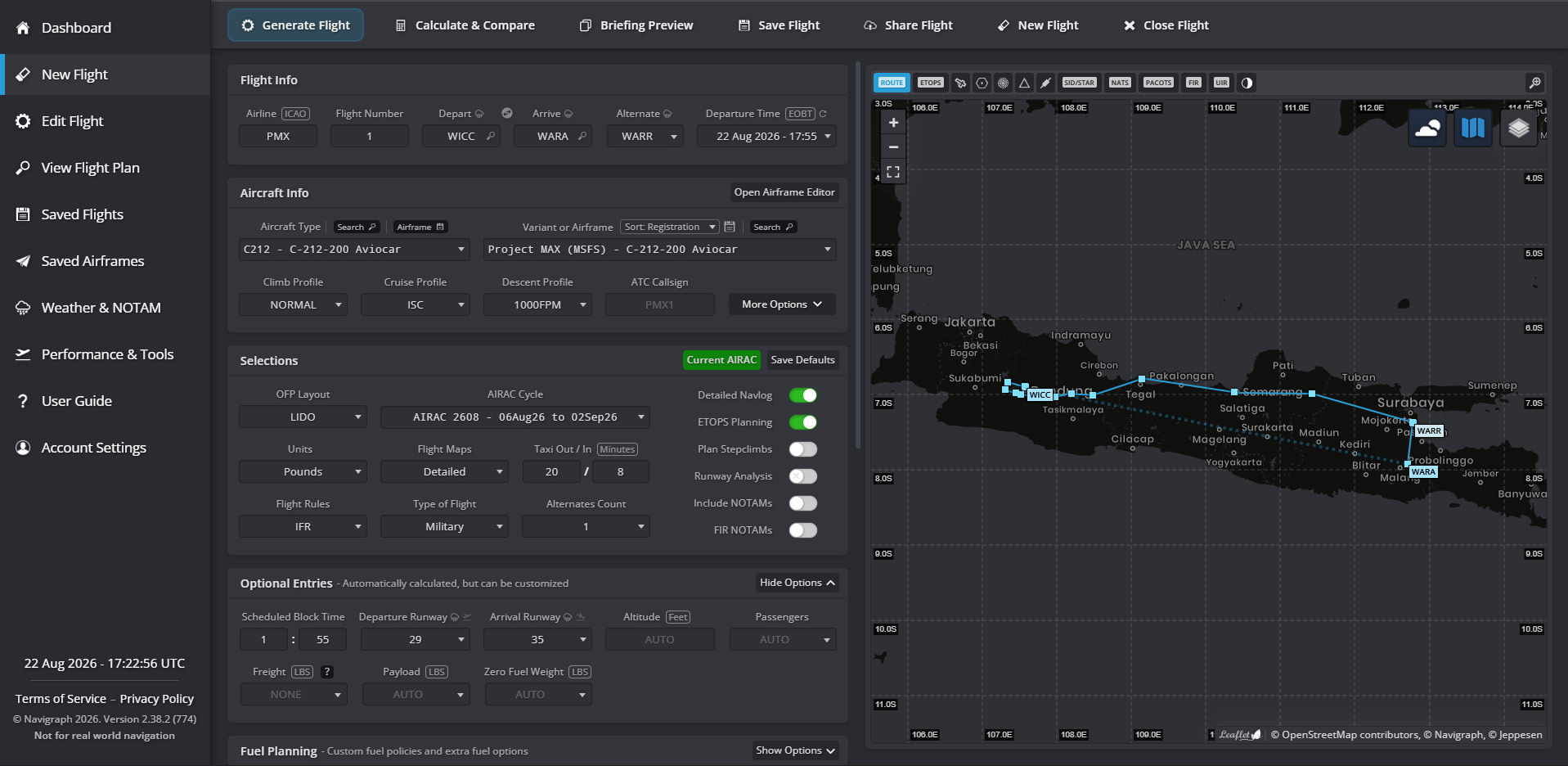Zoom in on the map
Viewport: 1568px width, 766px height.
tap(893, 123)
